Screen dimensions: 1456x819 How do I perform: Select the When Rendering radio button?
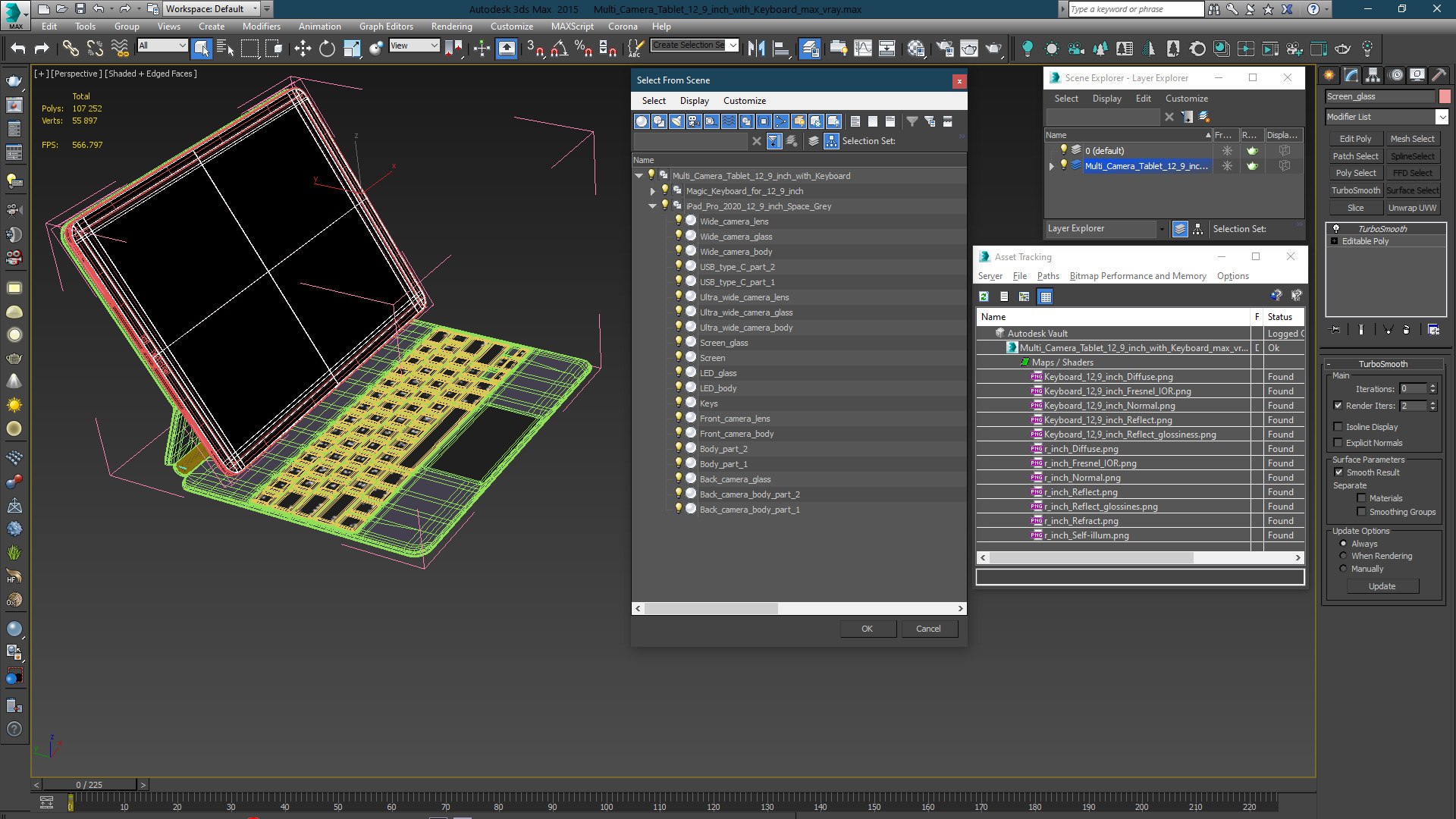(1343, 556)
